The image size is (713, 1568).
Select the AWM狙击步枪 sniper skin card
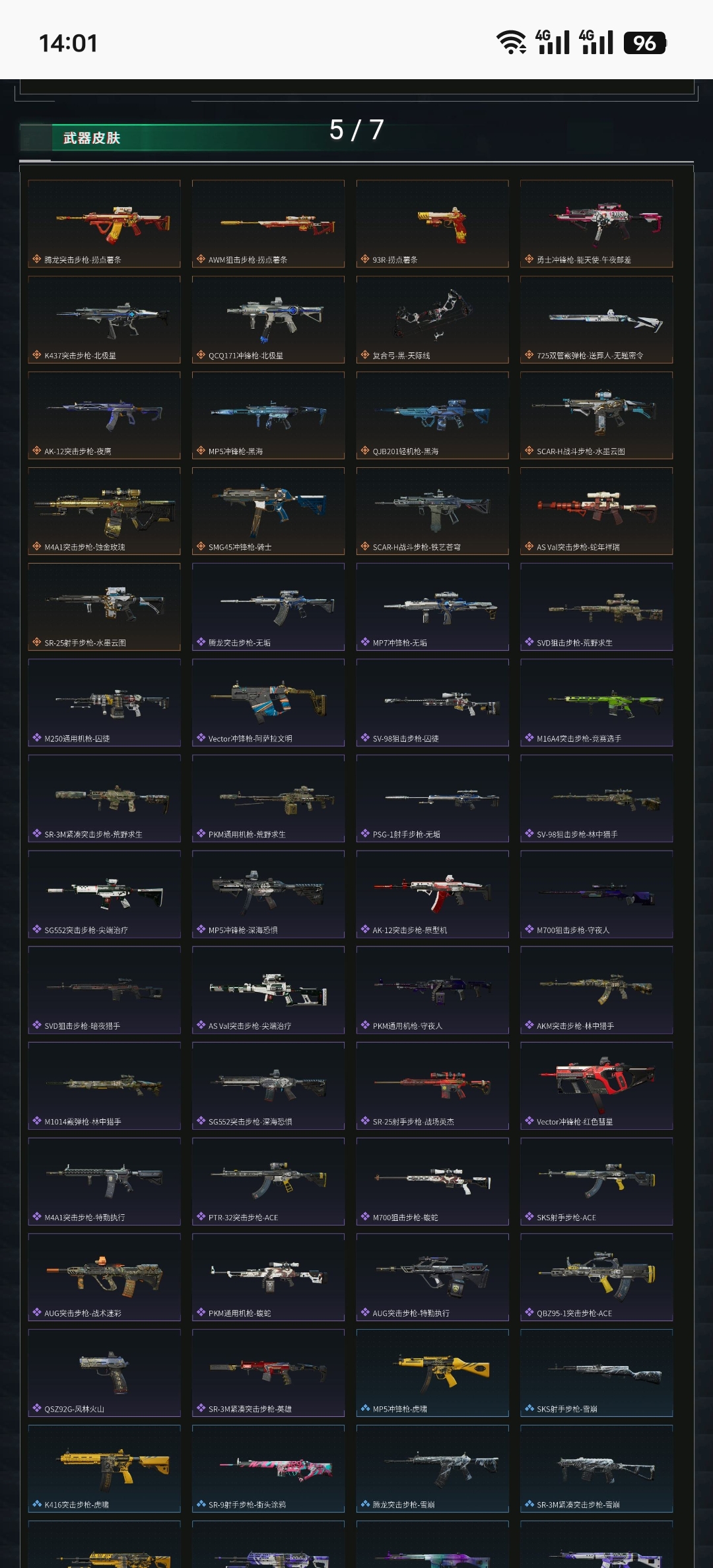269,224
